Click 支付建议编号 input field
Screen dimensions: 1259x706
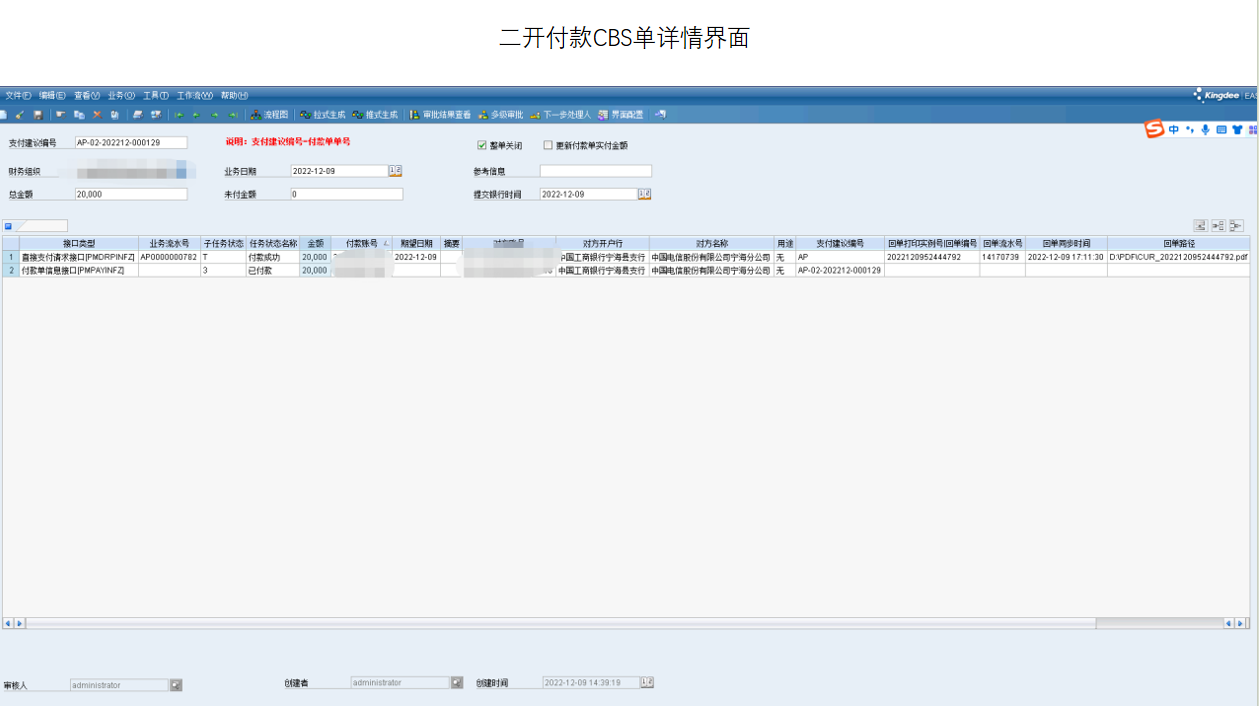click(131, 143)
